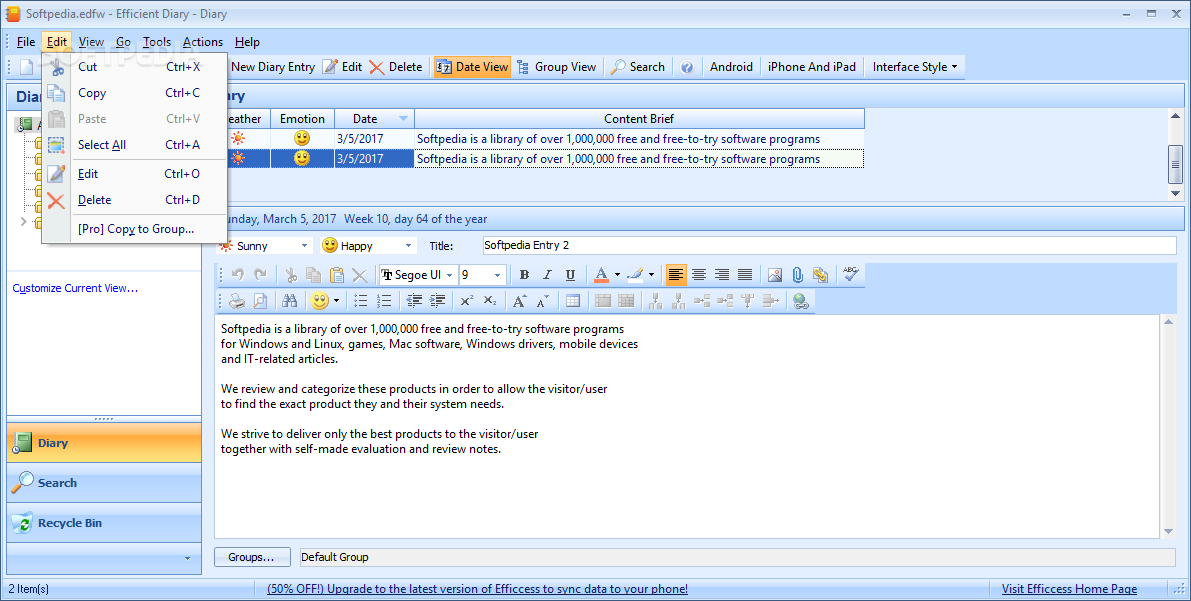Click the Customize Current View link
The width and height of the screenshot is (1191, 601).
click(x=75, y=288)
